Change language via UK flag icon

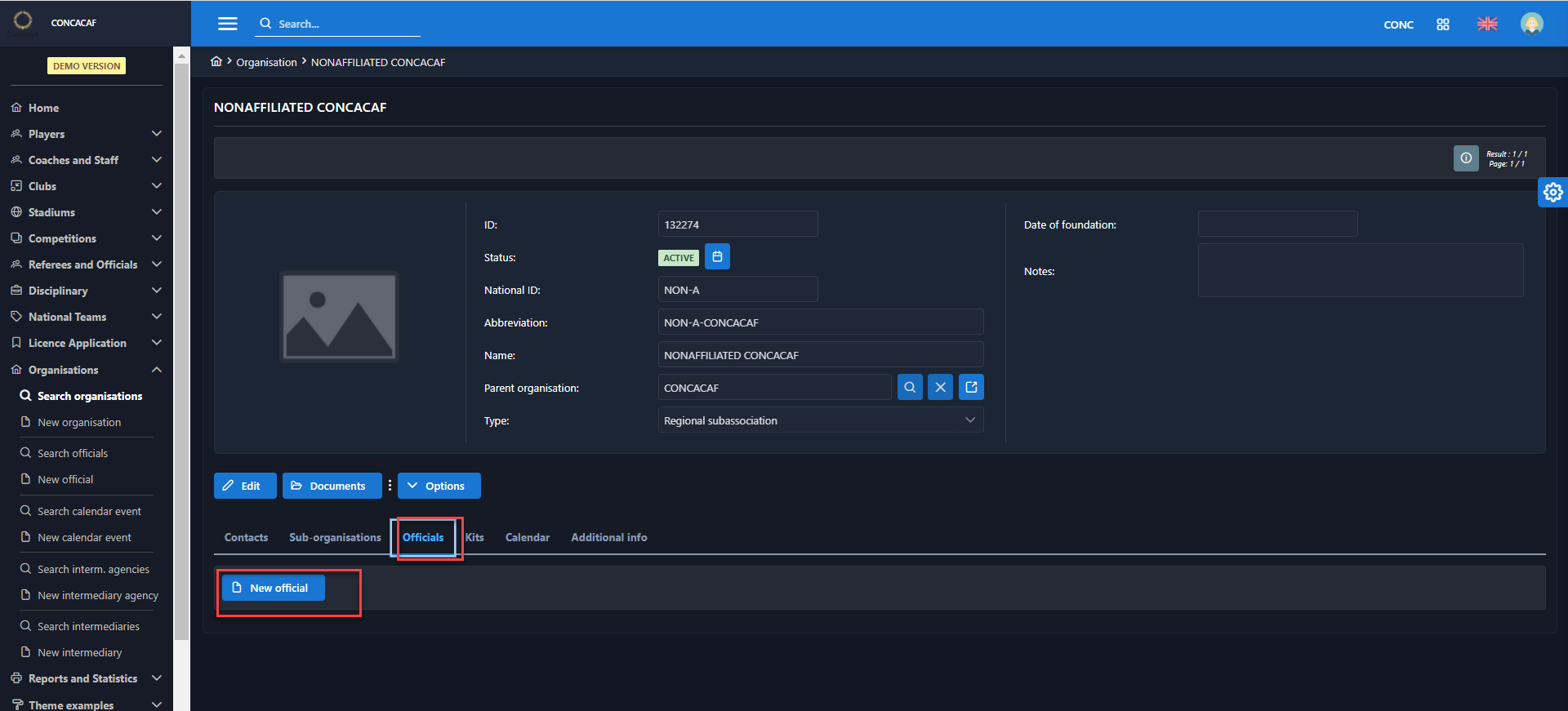(x=1487, y=24)
